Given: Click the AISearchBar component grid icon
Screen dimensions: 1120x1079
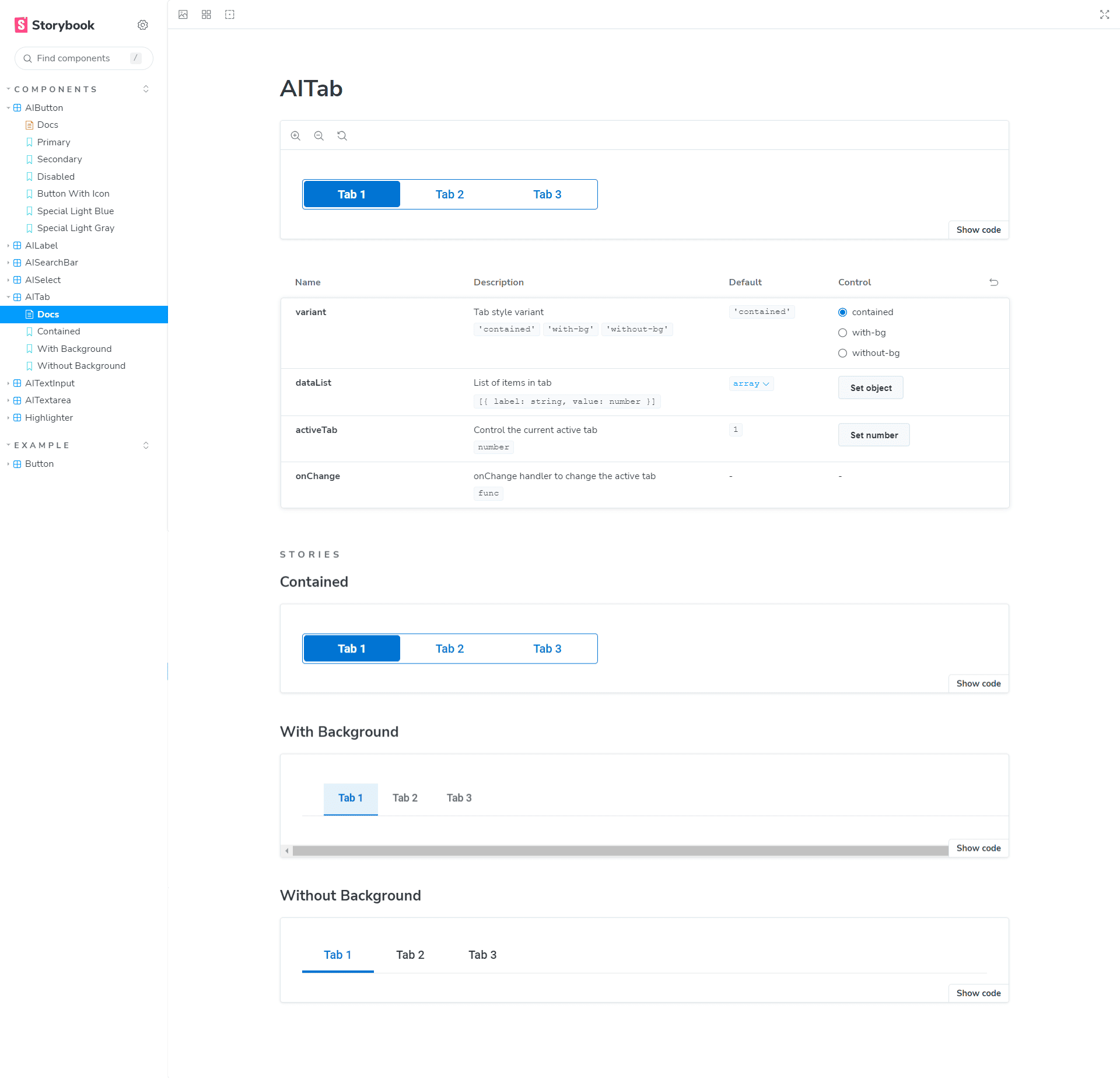Looking at the screenshot, I should (17, 263).
